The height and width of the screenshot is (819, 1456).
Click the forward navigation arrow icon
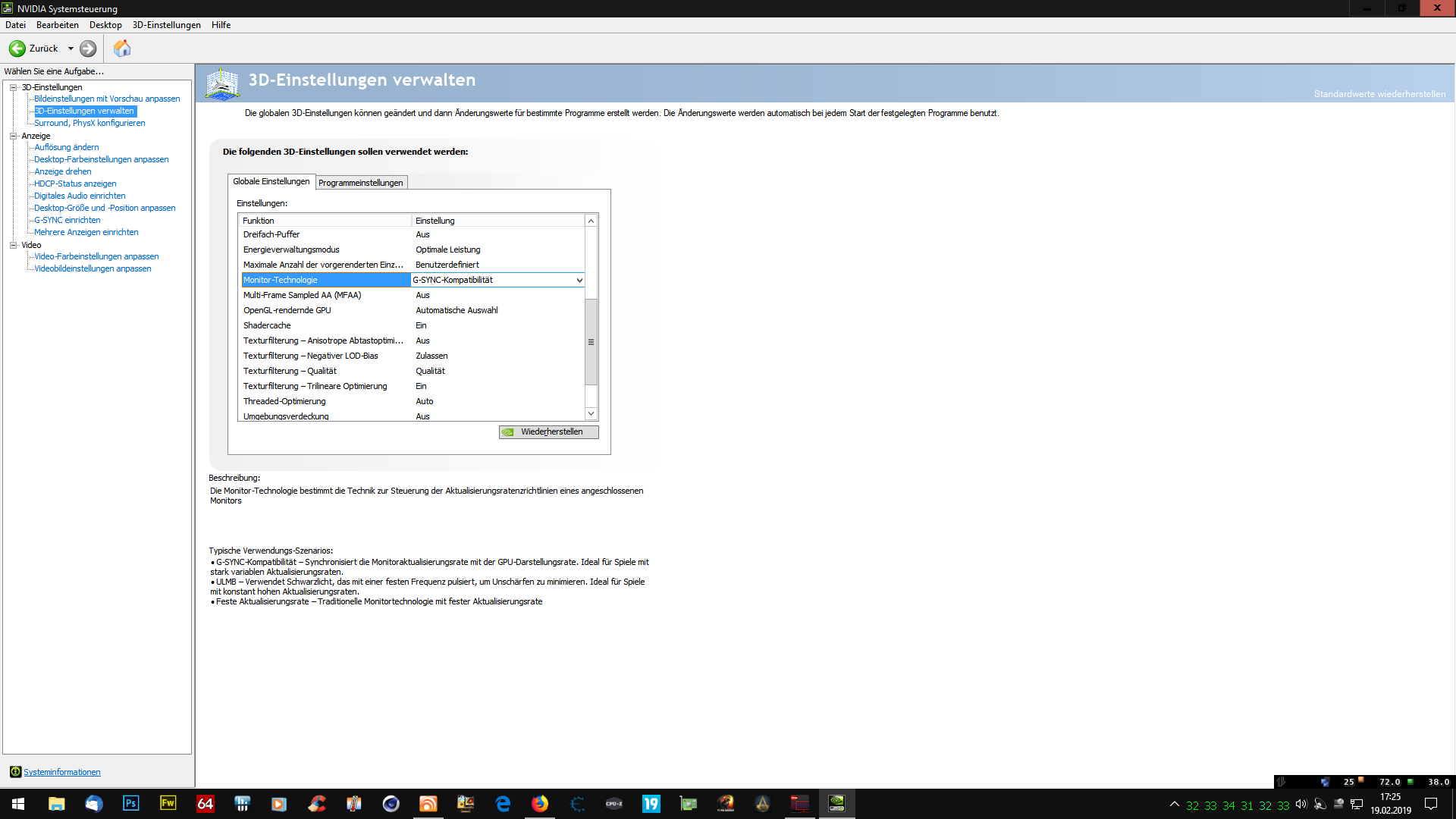pos(88,49)
